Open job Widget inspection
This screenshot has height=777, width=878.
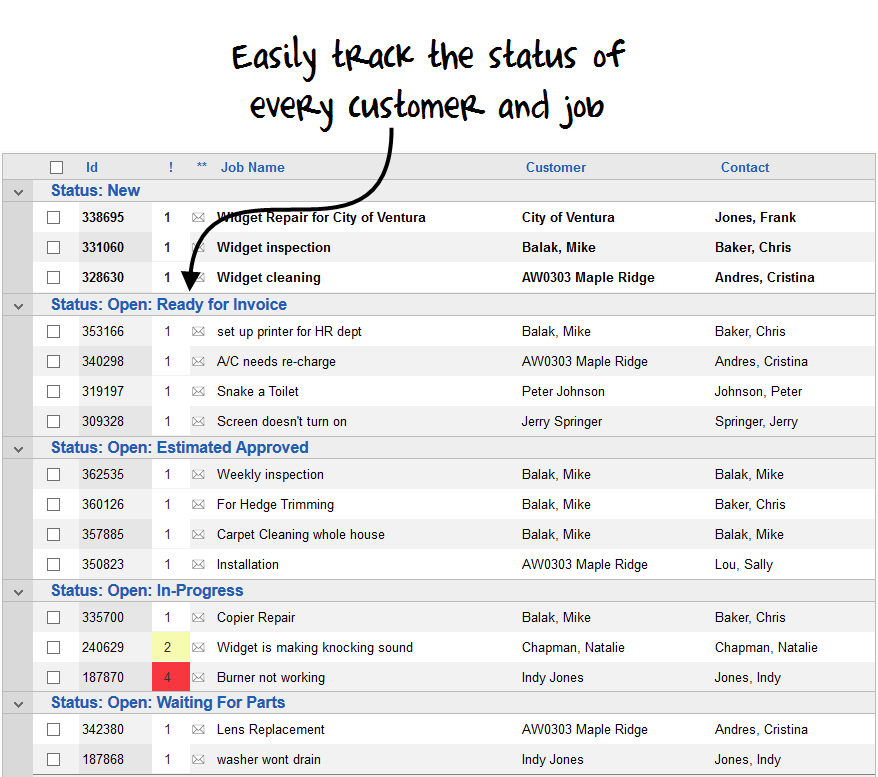(x=274, y=247)
